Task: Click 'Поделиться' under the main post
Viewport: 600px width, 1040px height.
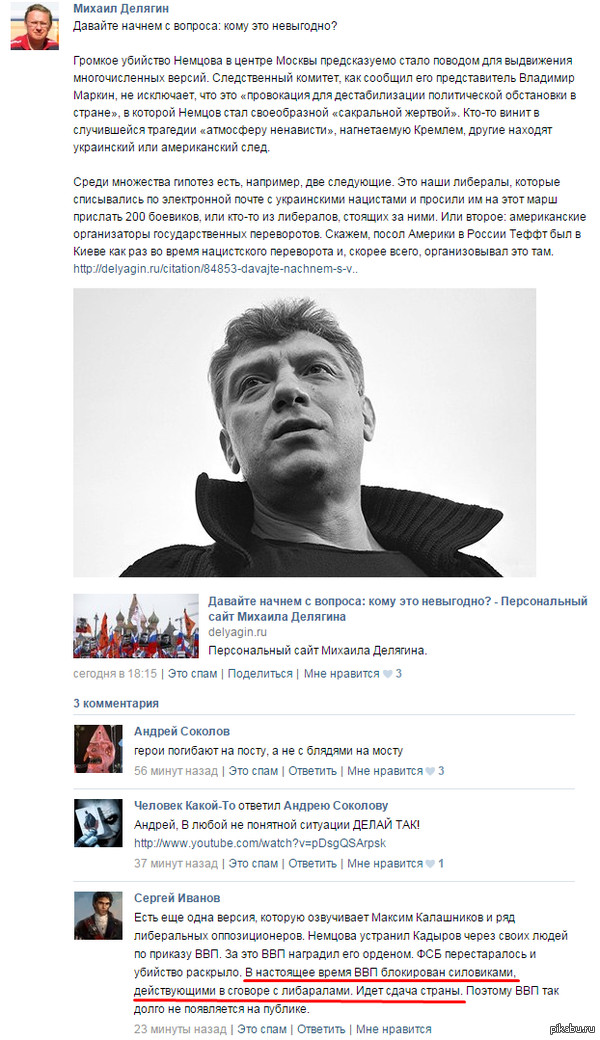Action: click(x=260, y=673)
